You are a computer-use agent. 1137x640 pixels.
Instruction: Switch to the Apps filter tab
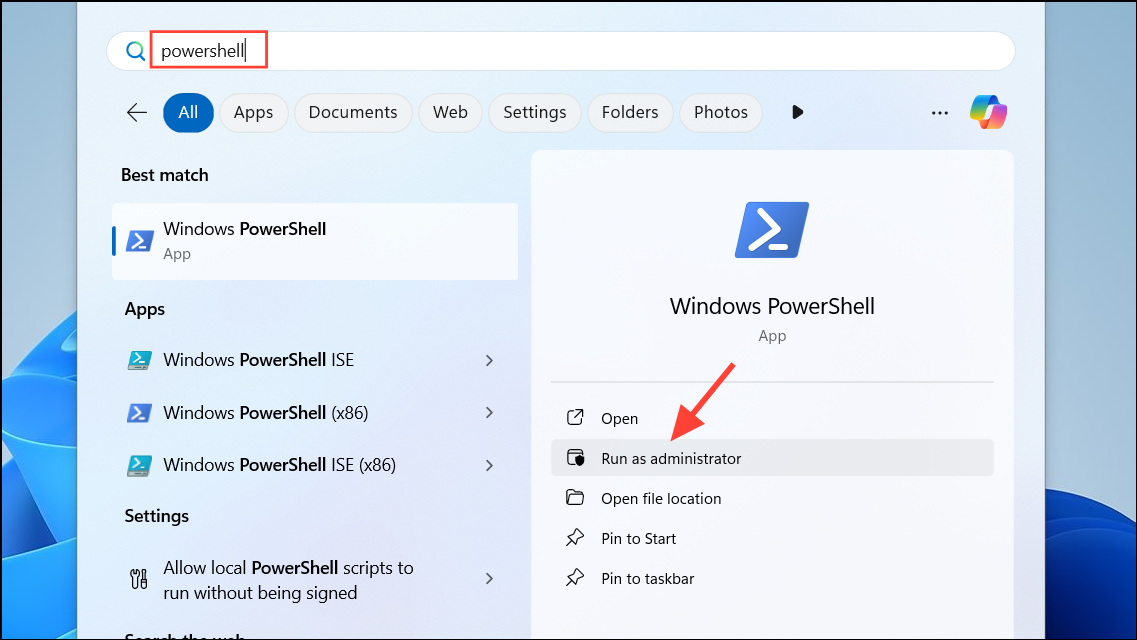[x=253, y=112]
